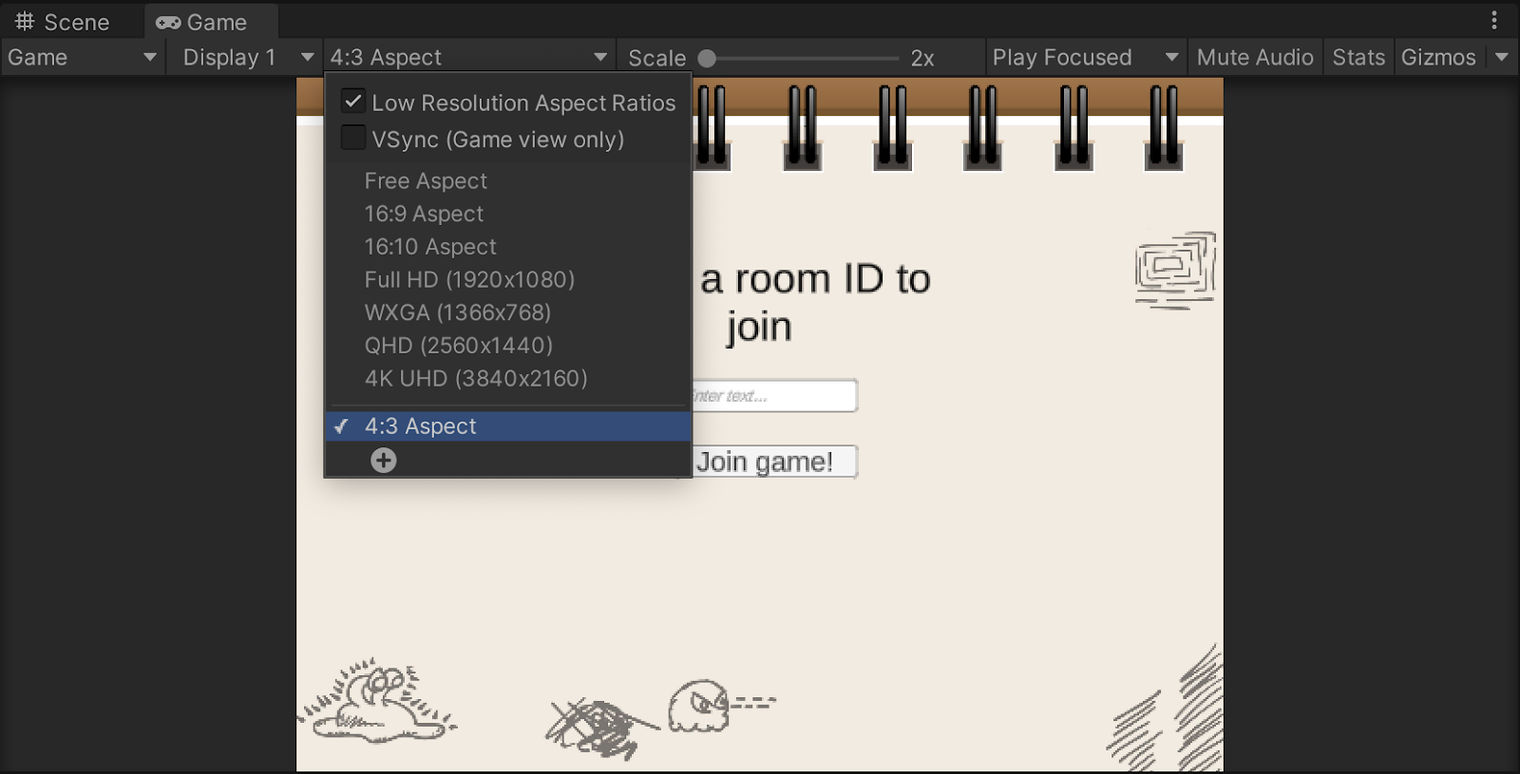Uncheck Low Resolution Aspect Ratios

[353, 100]
